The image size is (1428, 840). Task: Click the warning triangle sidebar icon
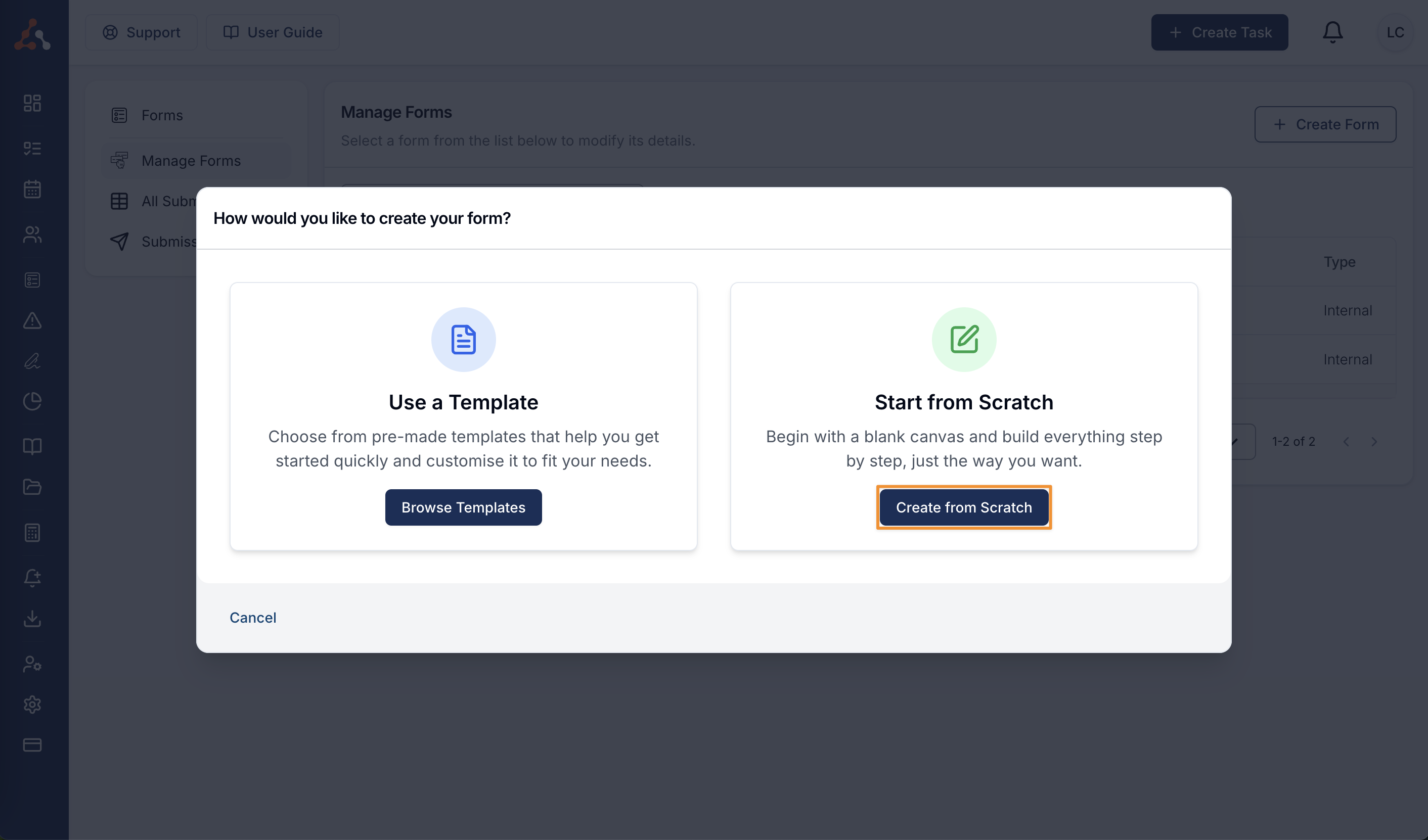(32, 320)
